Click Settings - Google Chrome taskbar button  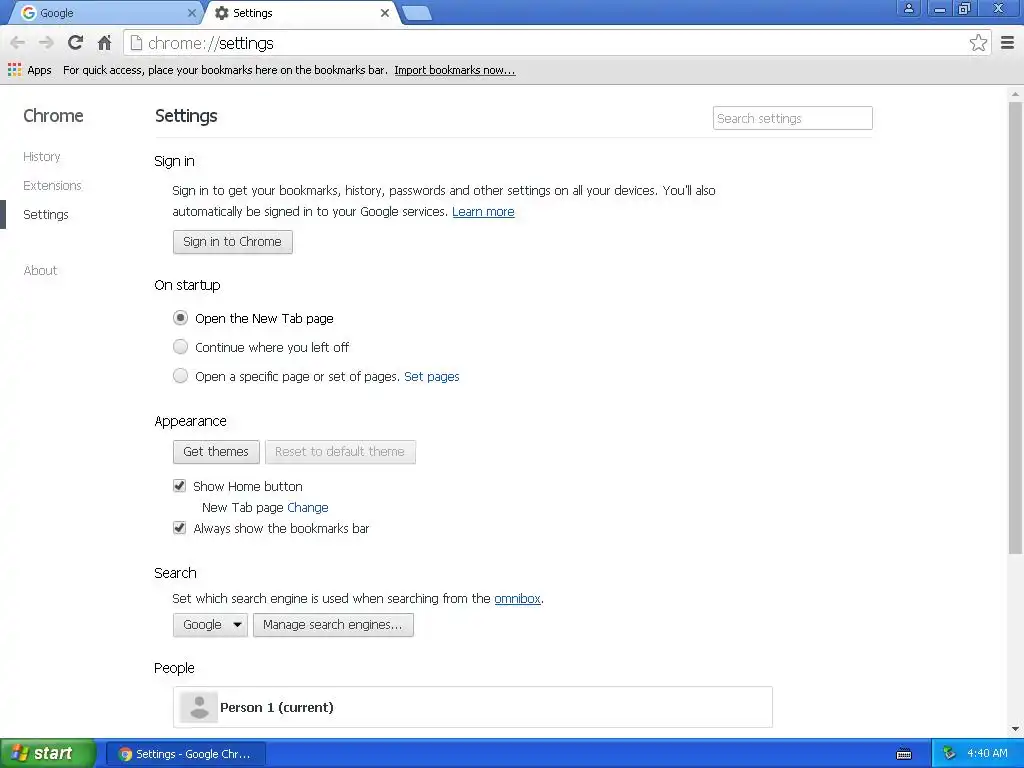pos(185,754)
